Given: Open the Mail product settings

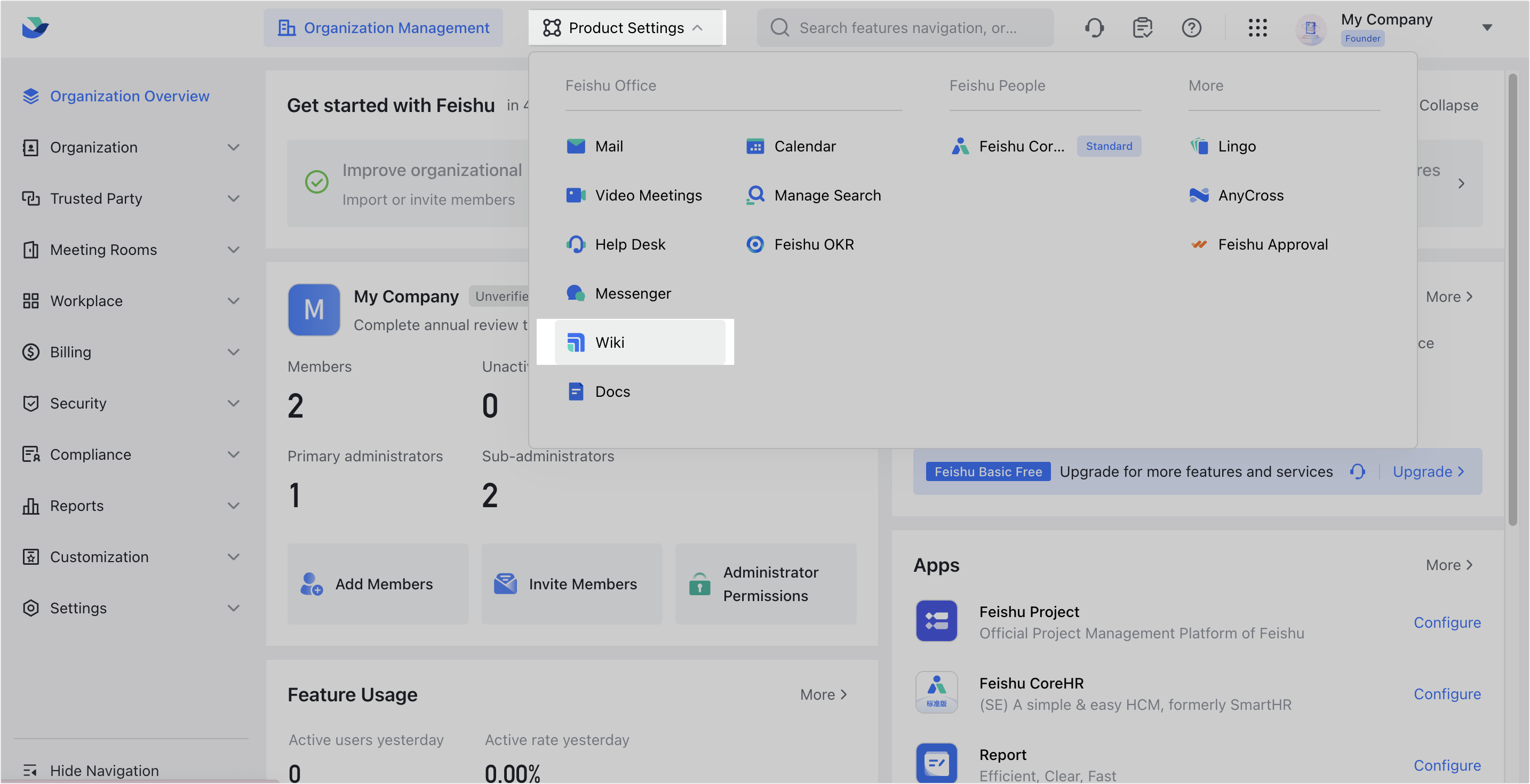Looking at the screenshot, I should click(x=594, y=146).
